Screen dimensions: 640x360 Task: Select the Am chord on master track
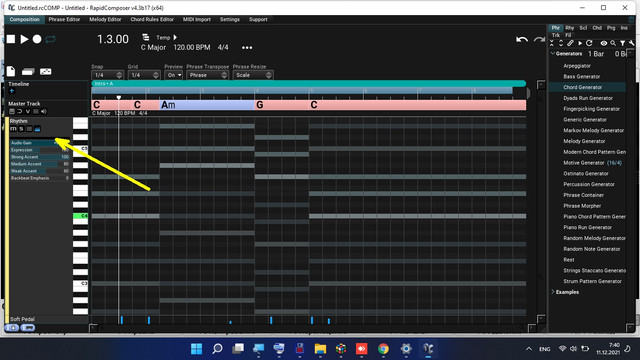point(207,105)
